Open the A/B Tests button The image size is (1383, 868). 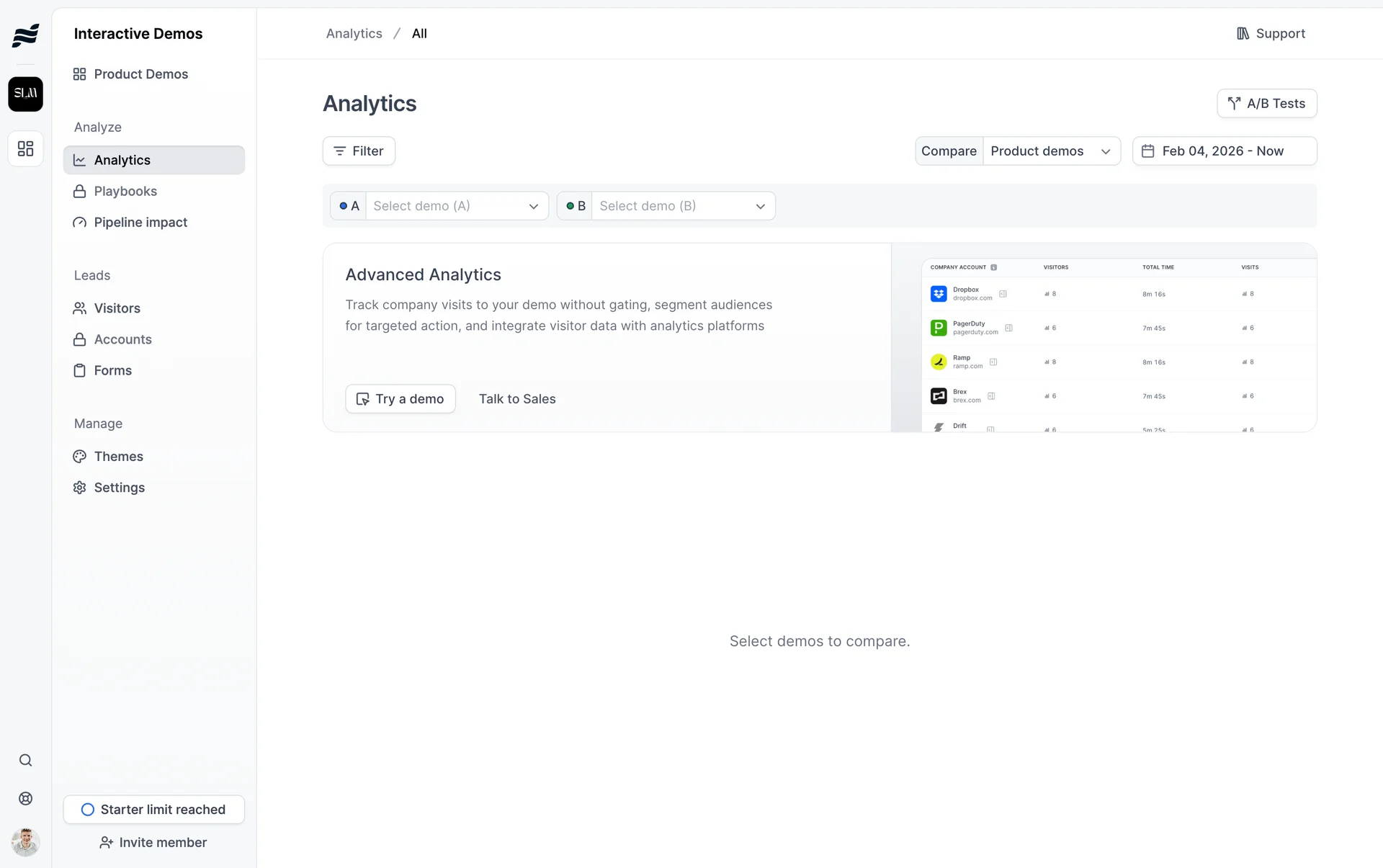(1266, 104)
